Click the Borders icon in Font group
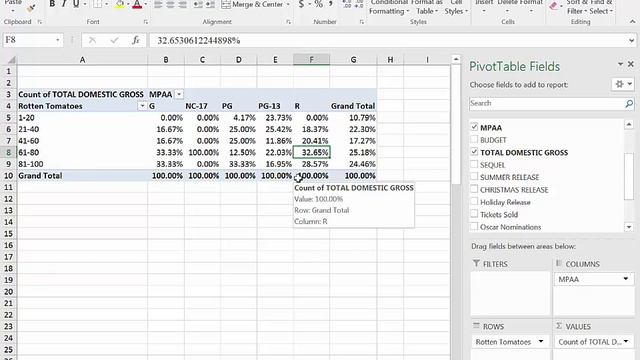 (97, 4)
